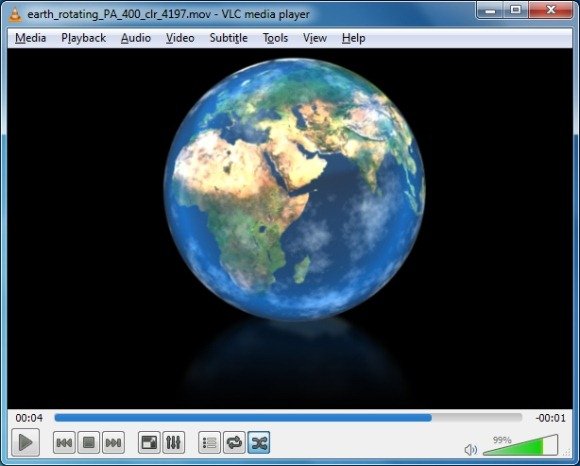Show extended settings equalizer icon
580x466 pixels.
[x=173, y=442]
